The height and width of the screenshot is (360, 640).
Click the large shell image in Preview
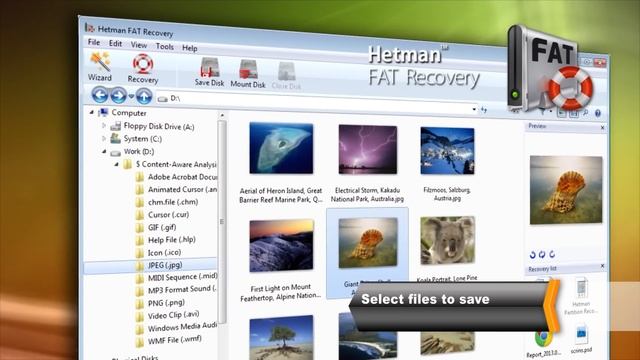click(x=566, y=190)
